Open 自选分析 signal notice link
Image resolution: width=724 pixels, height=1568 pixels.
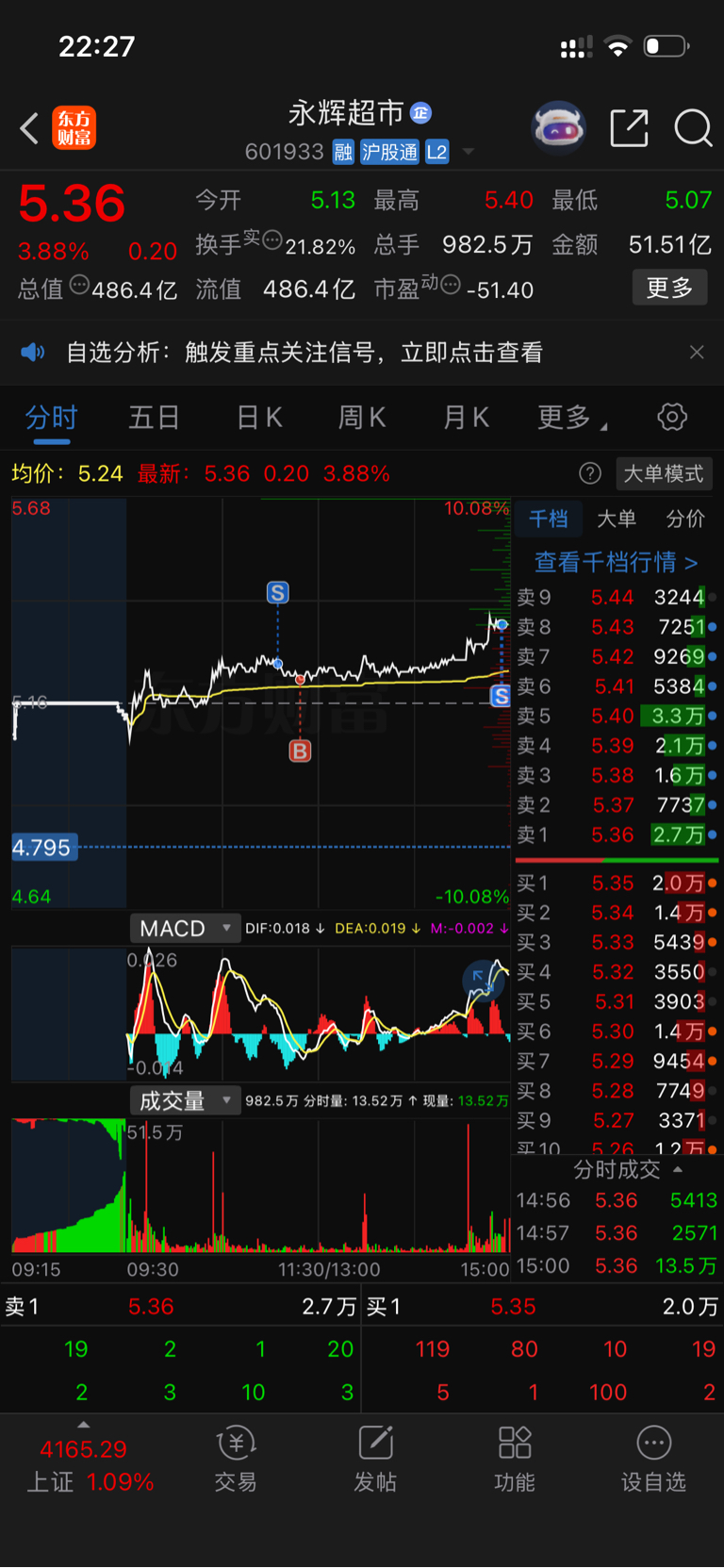(304, 353)
